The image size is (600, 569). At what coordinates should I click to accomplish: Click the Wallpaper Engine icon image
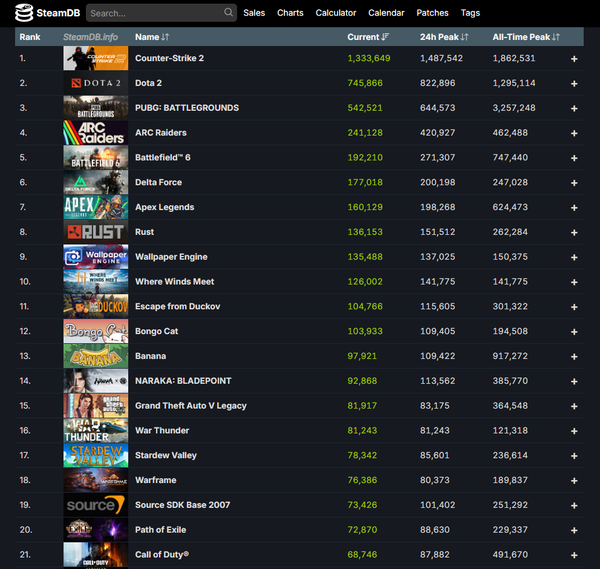tap(95, 257)
